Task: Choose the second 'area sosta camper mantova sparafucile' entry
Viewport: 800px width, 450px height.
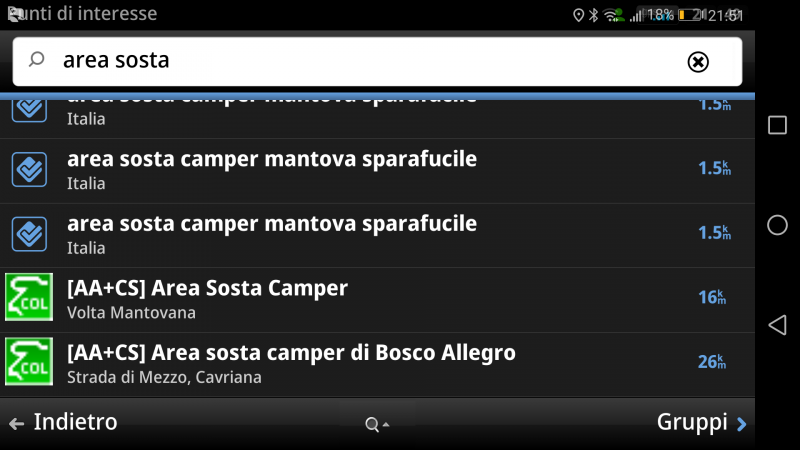Action: coord(377,171)
